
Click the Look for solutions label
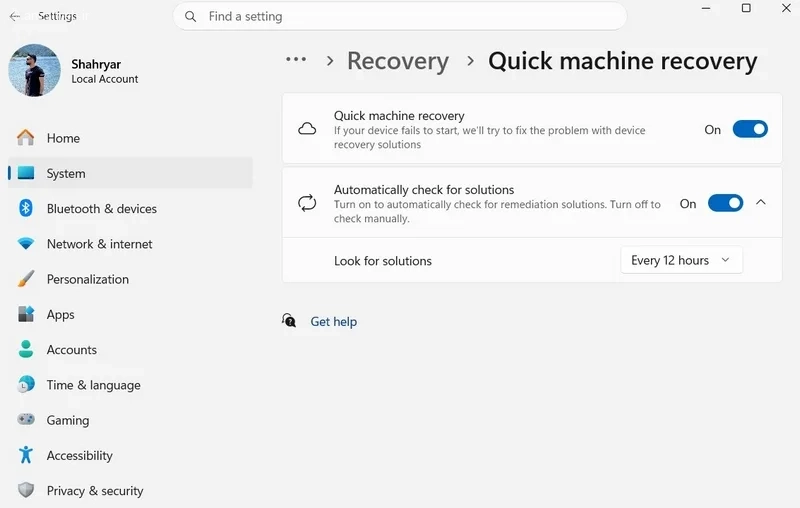(x=383, y=261)
